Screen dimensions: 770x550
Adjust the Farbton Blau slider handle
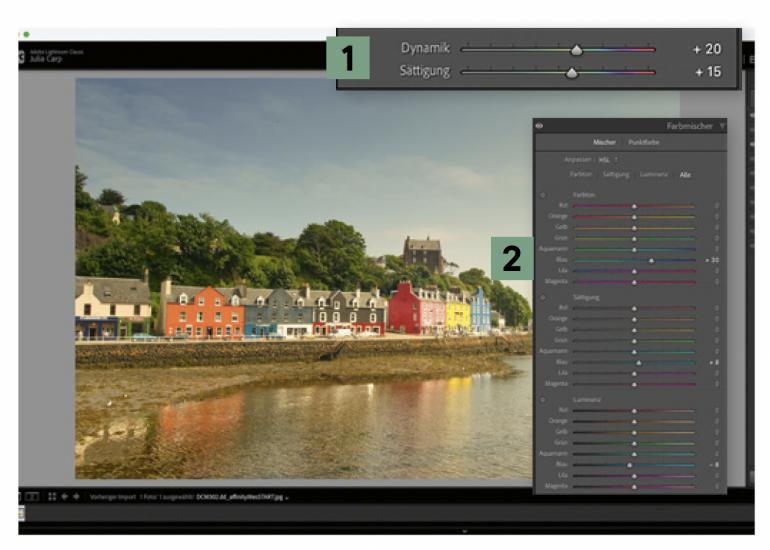point(652,261)
